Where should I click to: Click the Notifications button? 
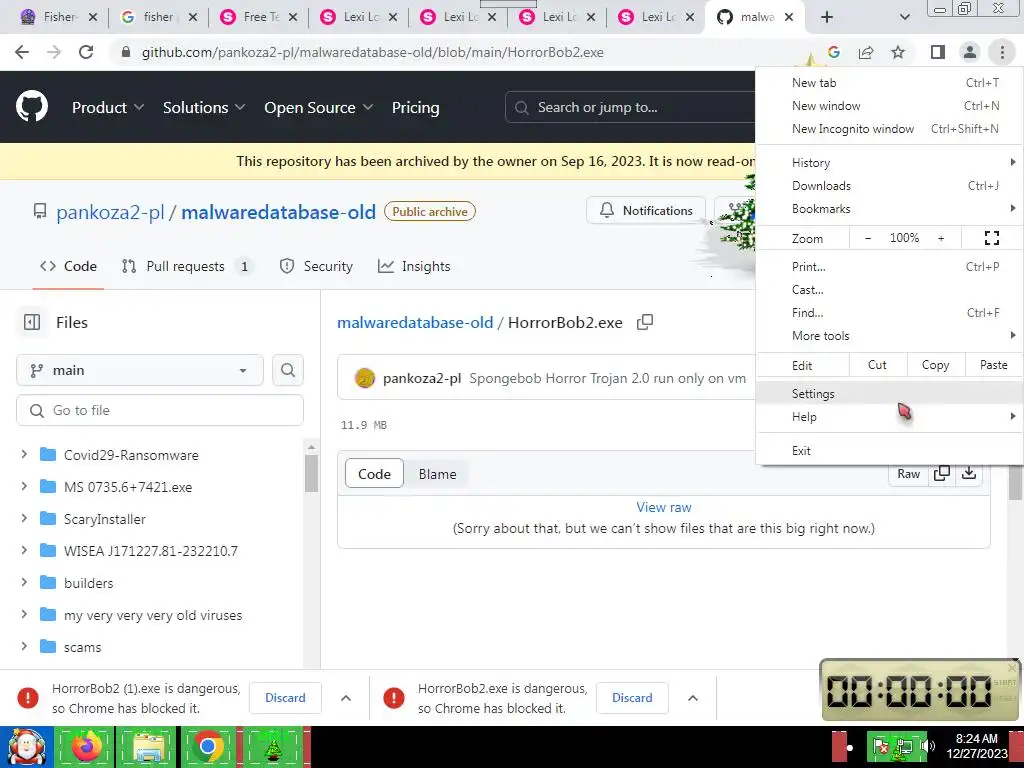646,210
